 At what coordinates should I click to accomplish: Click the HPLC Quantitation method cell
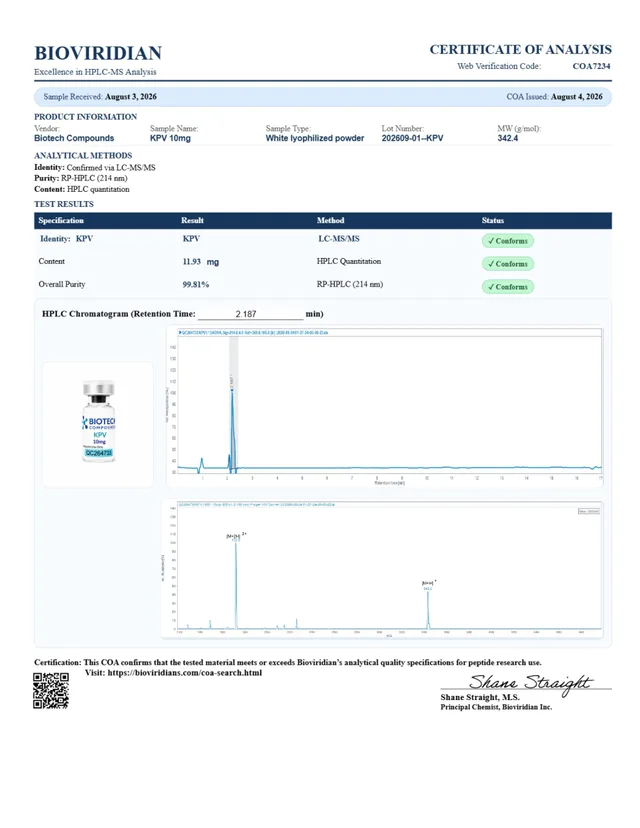point(349,261)
